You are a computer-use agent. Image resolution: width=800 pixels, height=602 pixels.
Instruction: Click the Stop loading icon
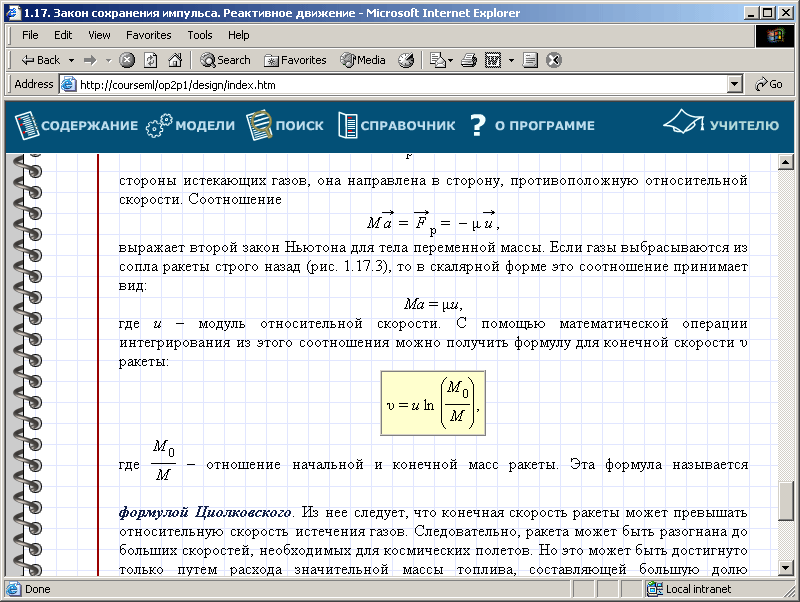click(128, 60)
